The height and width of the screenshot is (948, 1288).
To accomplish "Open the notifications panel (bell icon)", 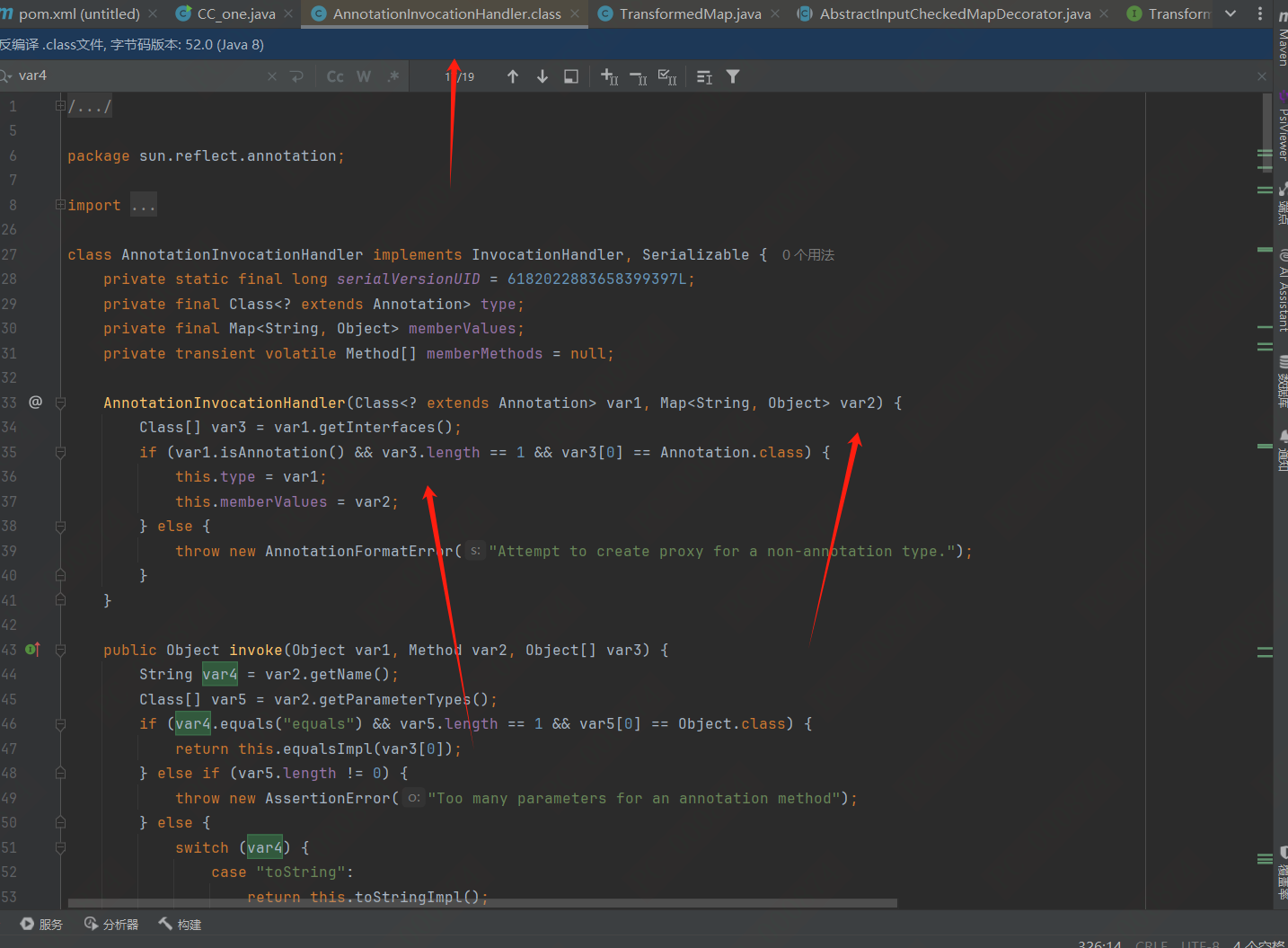I will point(1282,452).
